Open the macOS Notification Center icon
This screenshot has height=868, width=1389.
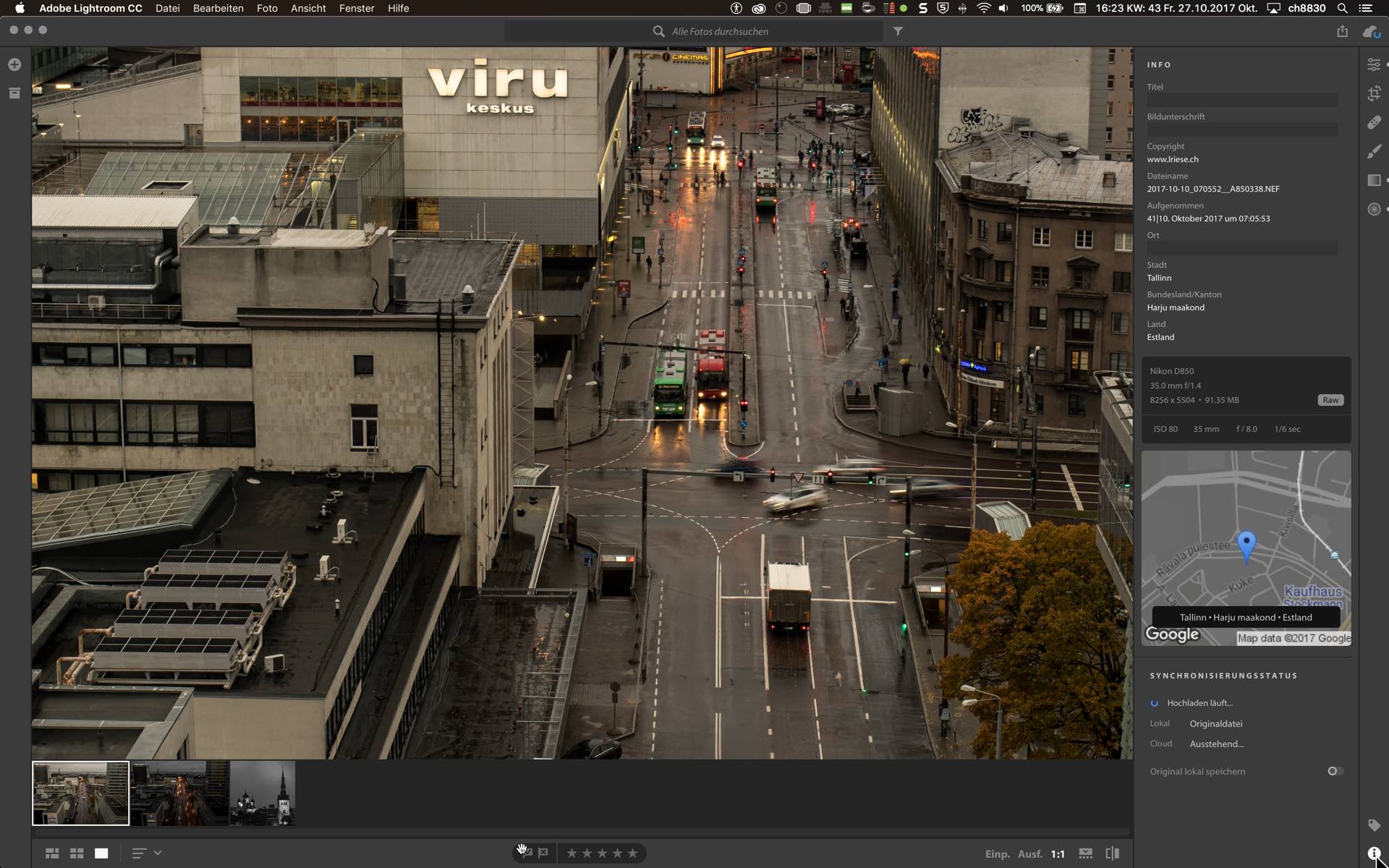pos(1366,8)
